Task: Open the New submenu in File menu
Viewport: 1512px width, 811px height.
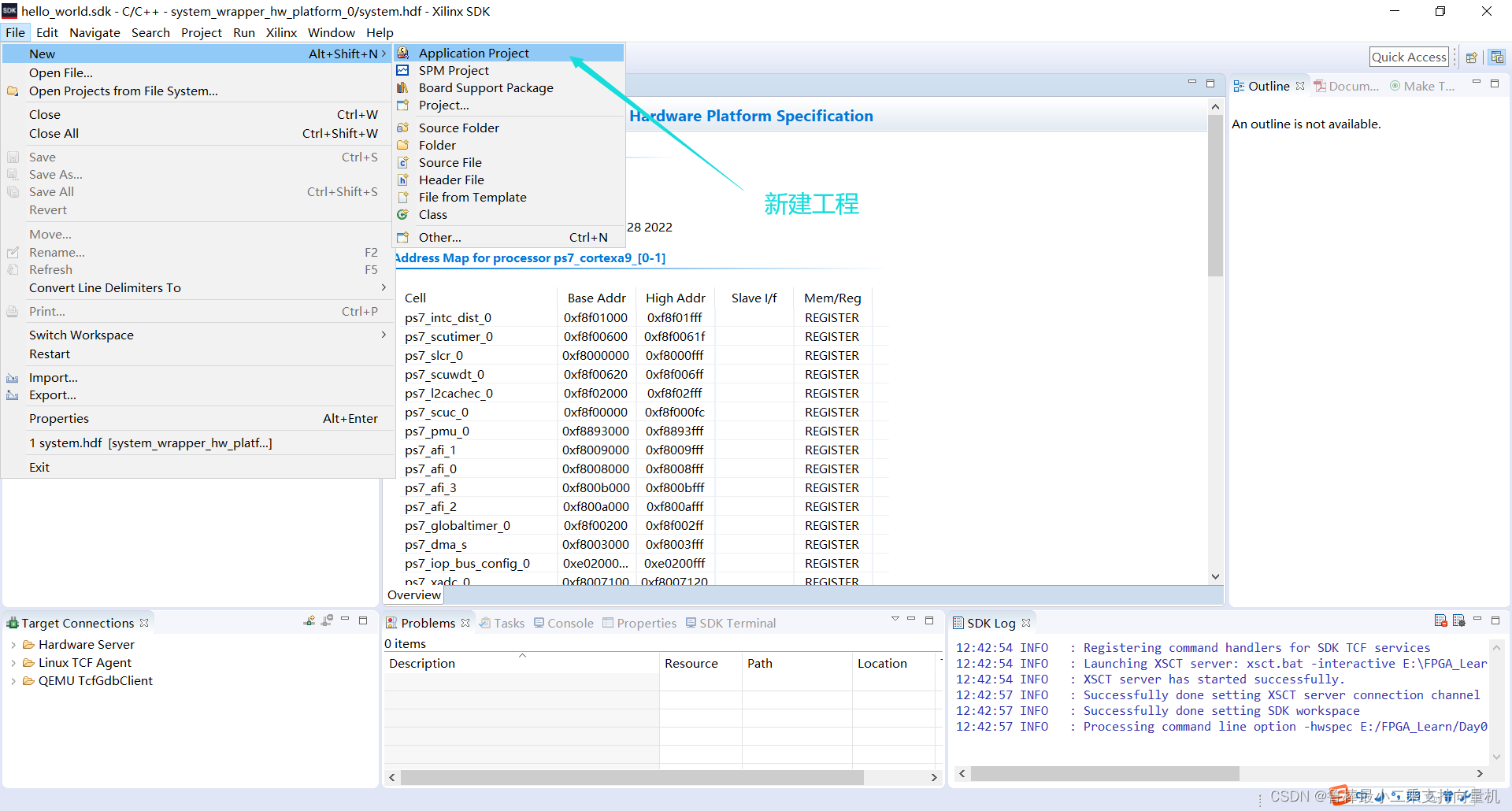Action: (198, 54)
